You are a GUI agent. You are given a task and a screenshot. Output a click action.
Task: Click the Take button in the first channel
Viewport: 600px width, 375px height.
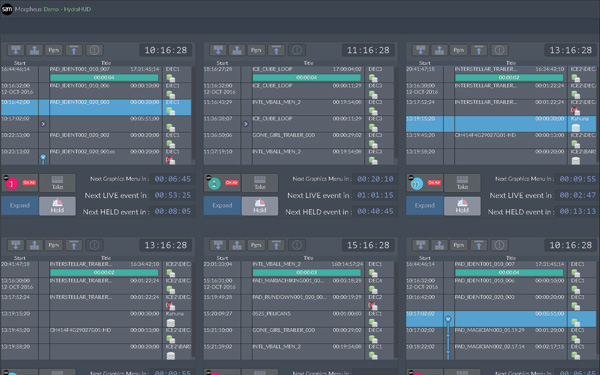point(57,183)
